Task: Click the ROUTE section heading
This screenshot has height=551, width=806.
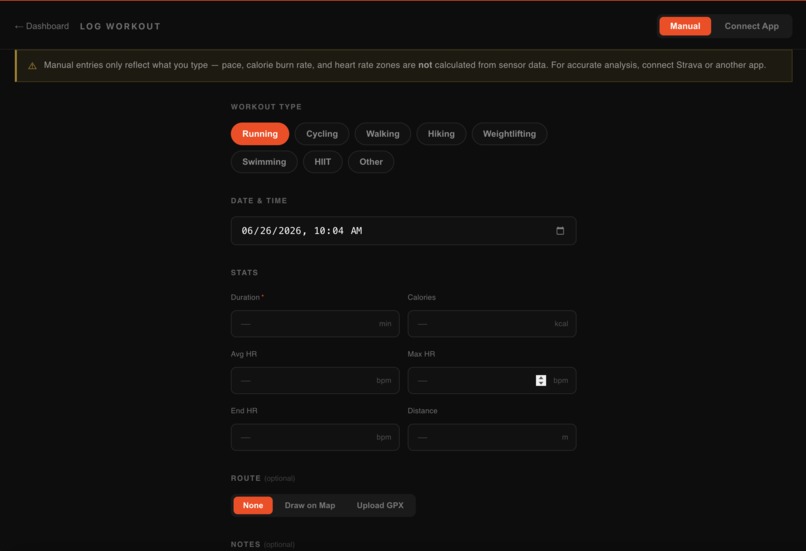Action: [245, 478]
